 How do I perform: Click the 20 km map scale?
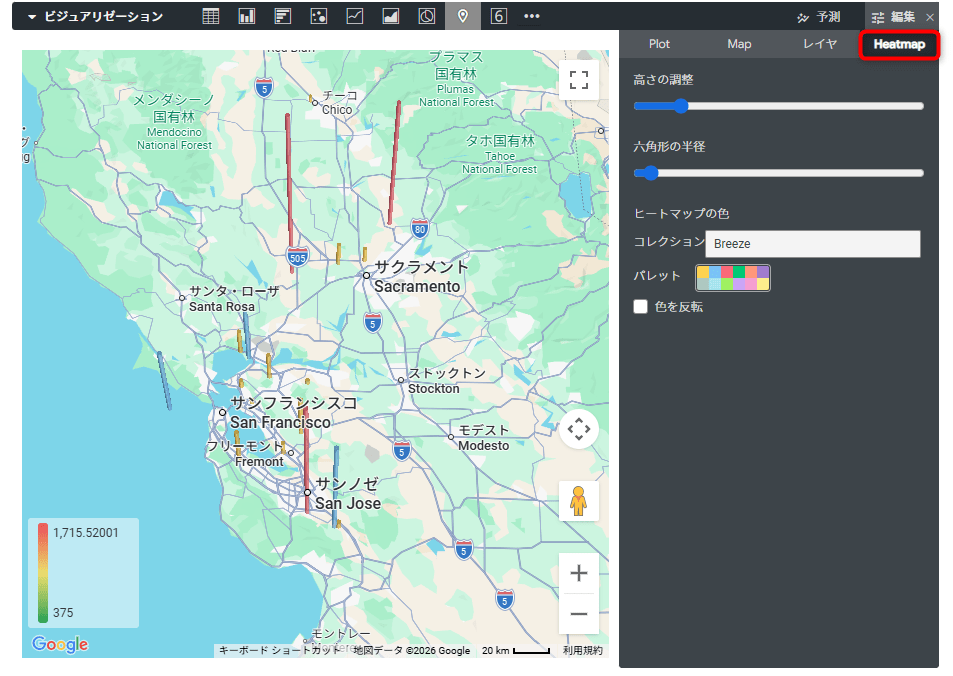(516, 650)
